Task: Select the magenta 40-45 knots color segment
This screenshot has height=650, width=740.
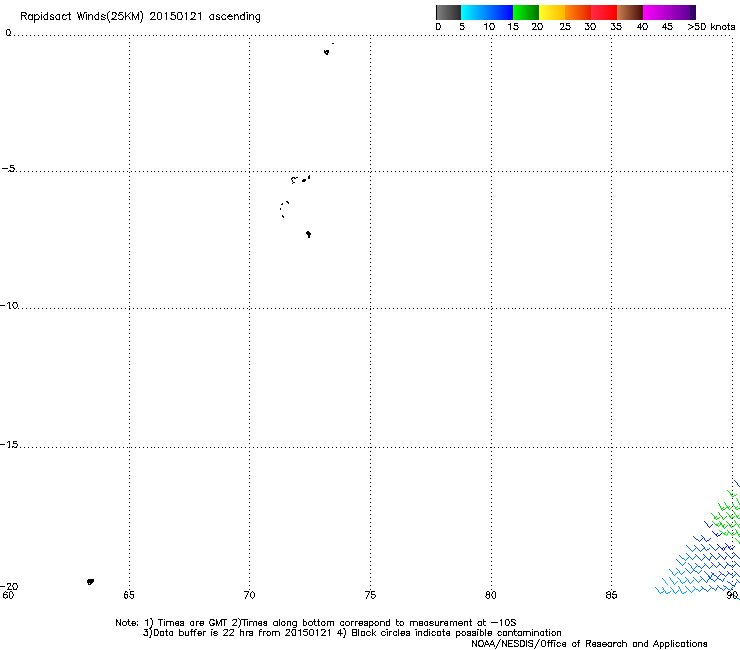Action: pyautogui.click(x=666, y=12)
